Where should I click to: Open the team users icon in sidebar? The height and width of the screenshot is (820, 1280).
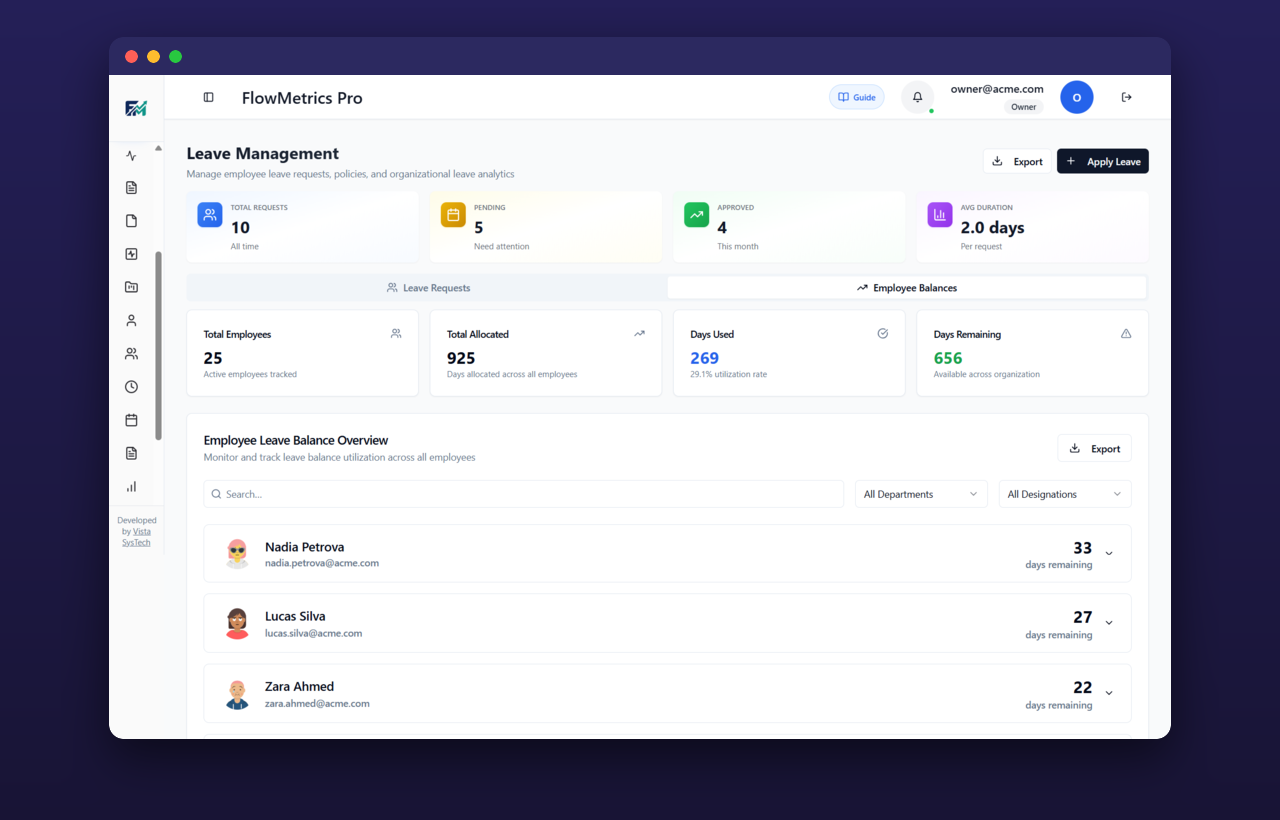click(x=131, y=354)
